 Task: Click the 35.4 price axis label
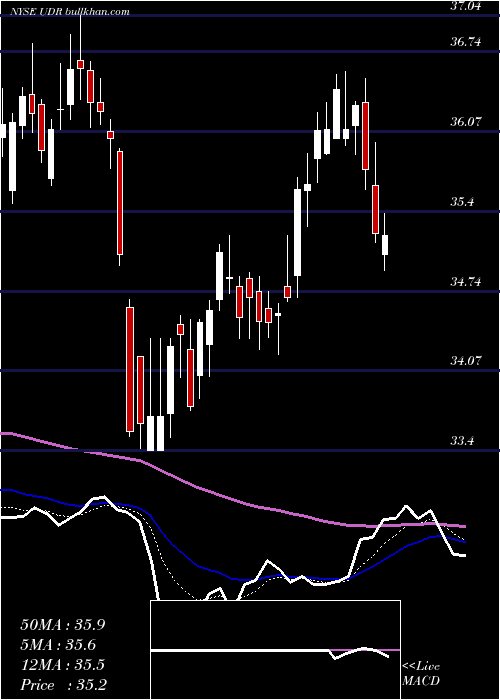[x=462, y=202]
